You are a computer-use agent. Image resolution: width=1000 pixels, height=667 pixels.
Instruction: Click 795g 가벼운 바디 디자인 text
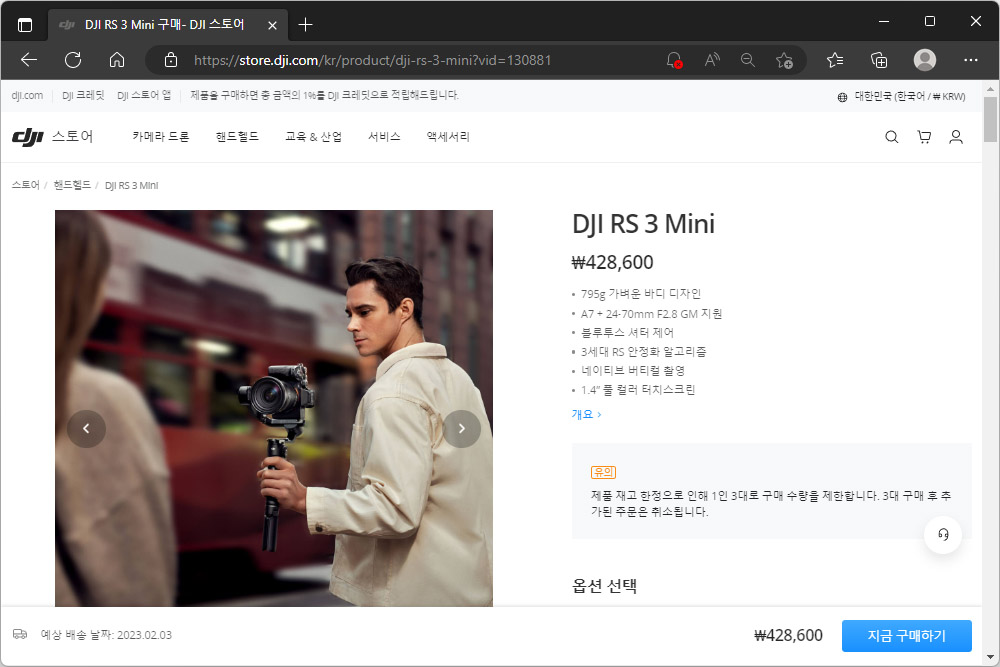pyautogui.click(x=641, y=294)
